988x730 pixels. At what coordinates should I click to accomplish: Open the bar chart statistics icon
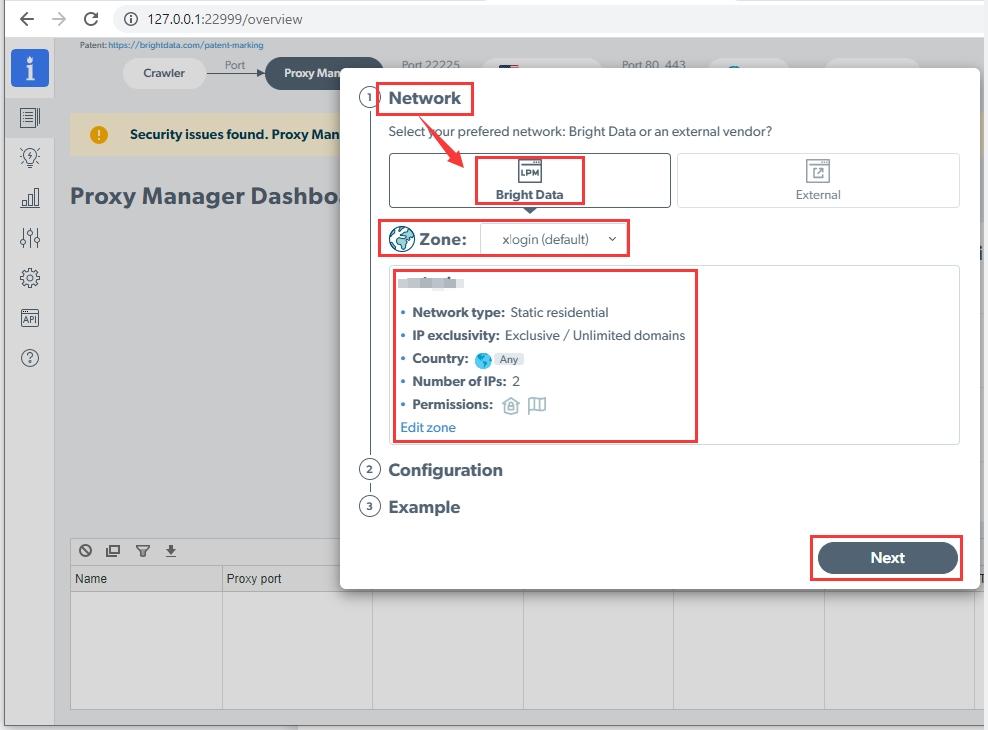pyautogui.click(x=30, y=198)
